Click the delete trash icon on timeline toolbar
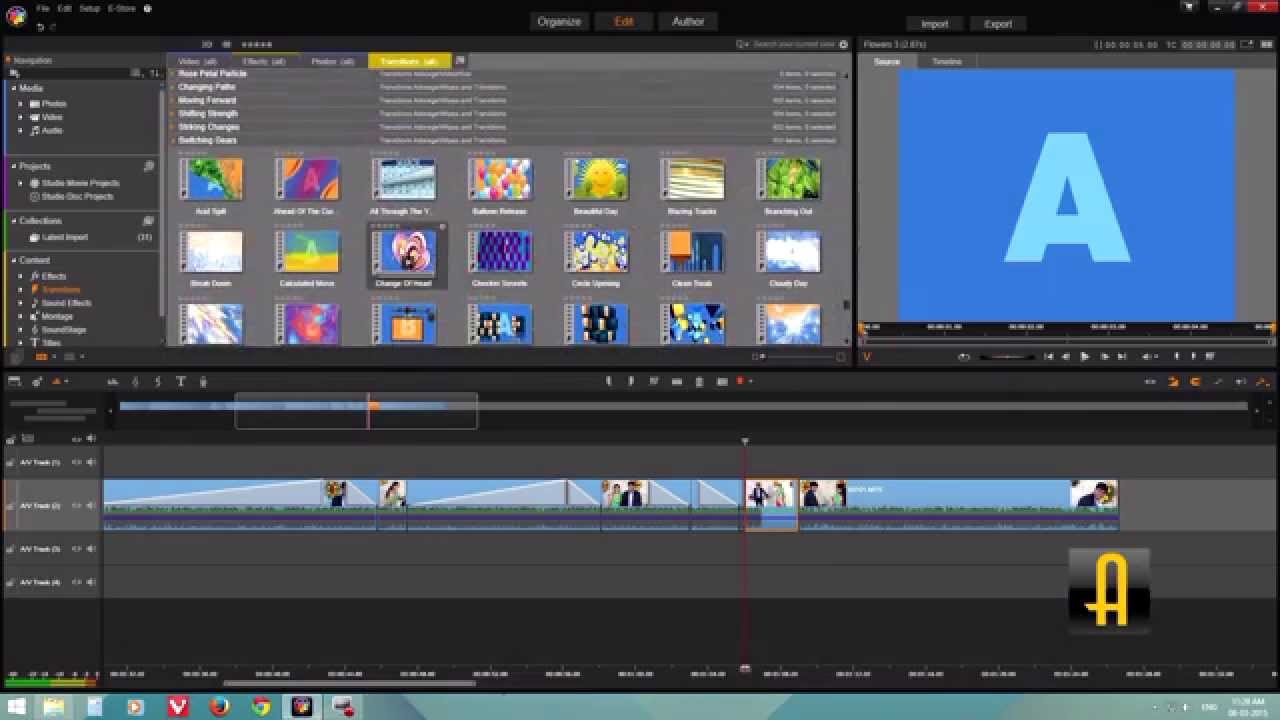Image resolution: width=1280 pixels, height=720 pixels. [699, 381]
